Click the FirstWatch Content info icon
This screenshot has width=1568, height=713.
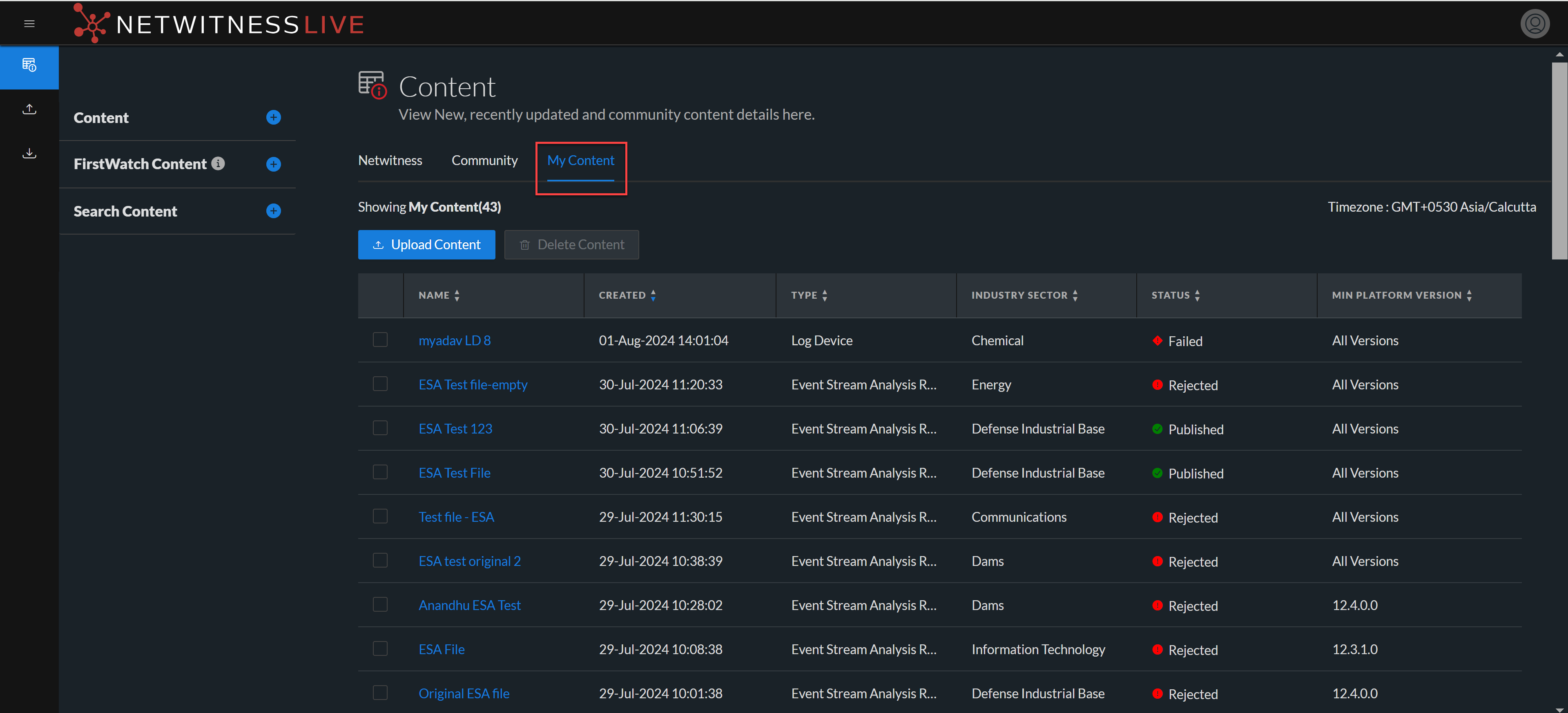tap(218, 164)
